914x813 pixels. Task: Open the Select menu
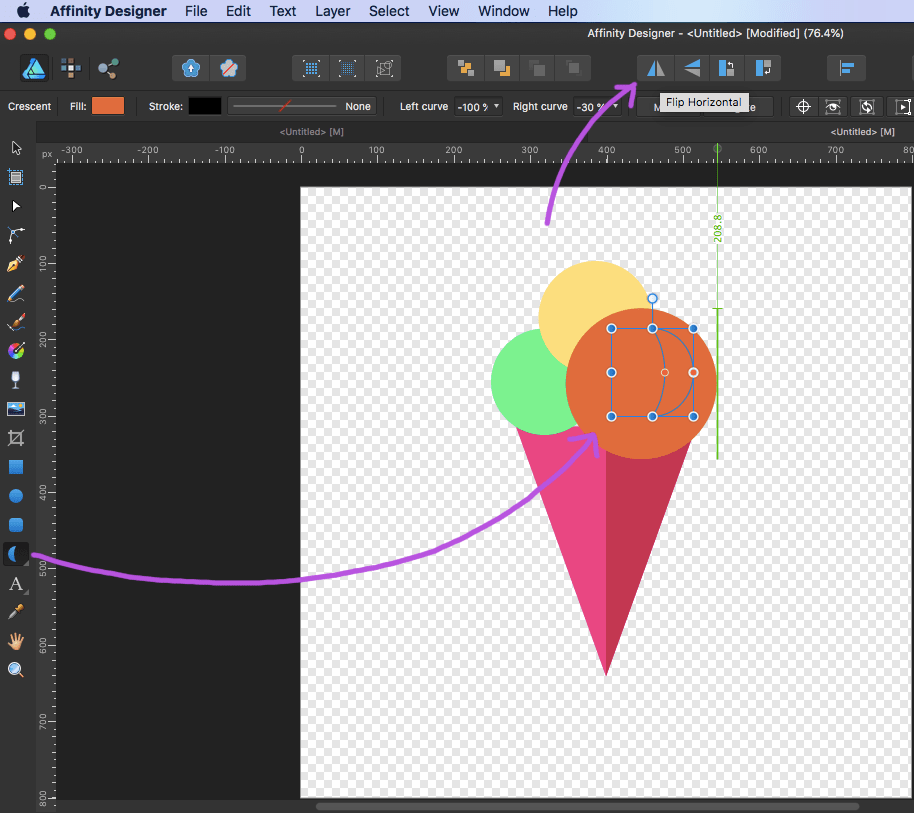(389, 11)
